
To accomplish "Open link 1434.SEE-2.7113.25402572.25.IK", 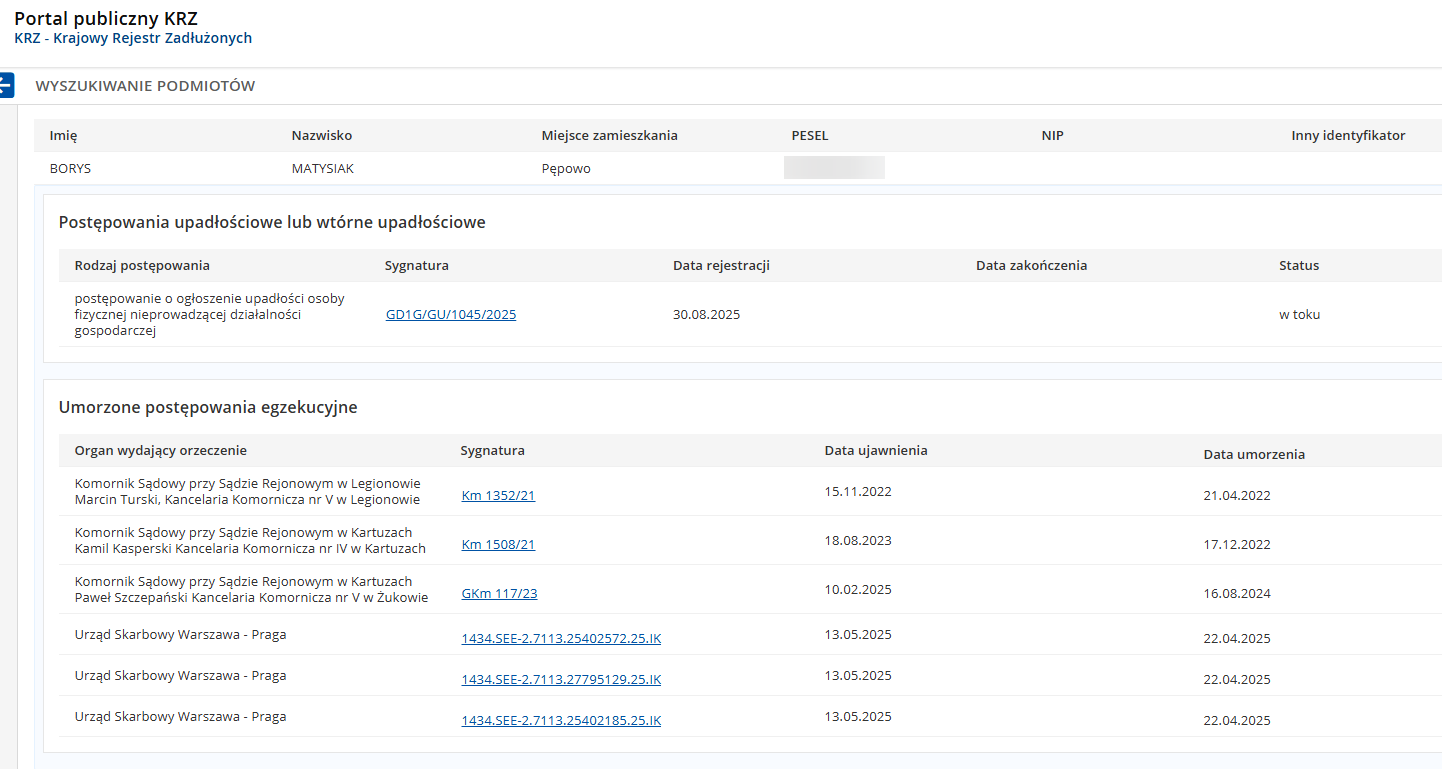I will [560, 638].
